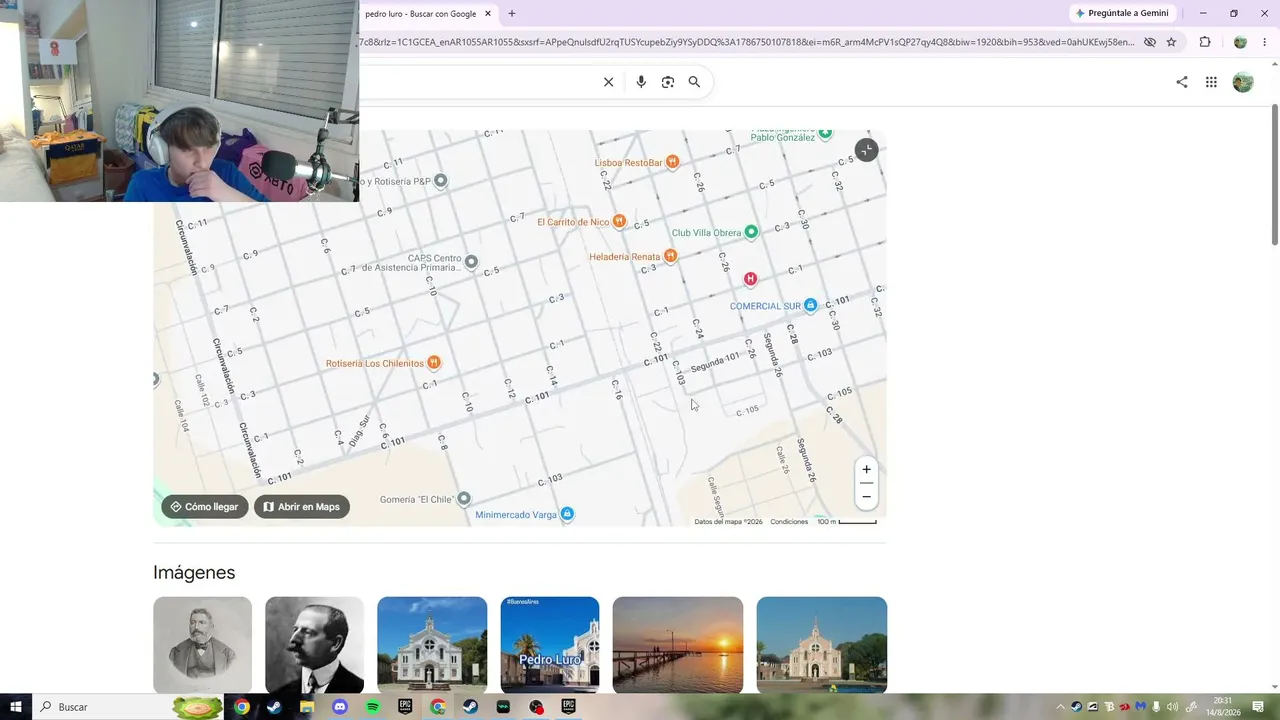Start a voice search with the microphone
The height and width of the screenshot is (720, 1280).
(x=641, y=82)
